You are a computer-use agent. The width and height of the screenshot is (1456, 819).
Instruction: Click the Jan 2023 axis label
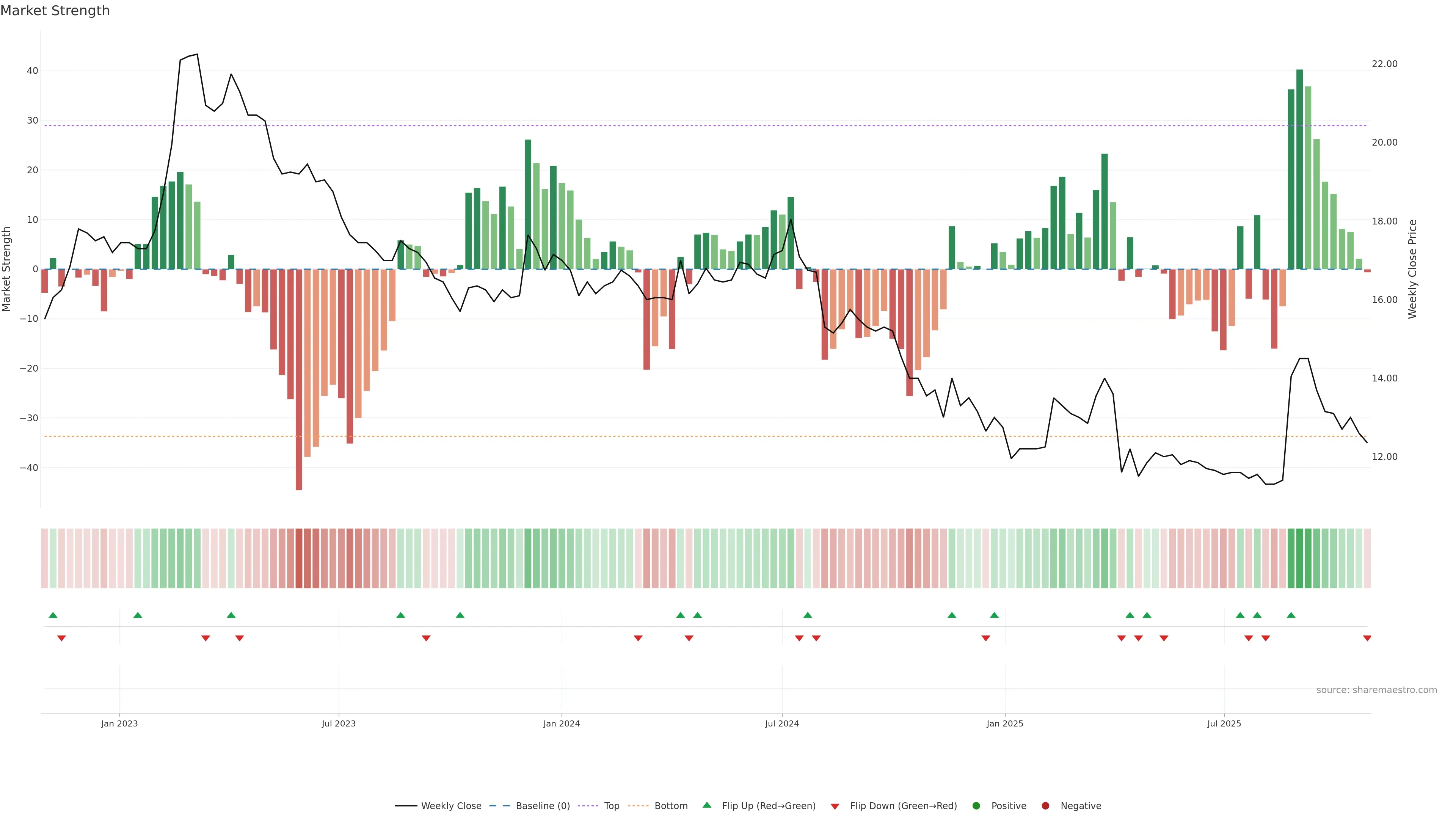[x=119, y=723]
